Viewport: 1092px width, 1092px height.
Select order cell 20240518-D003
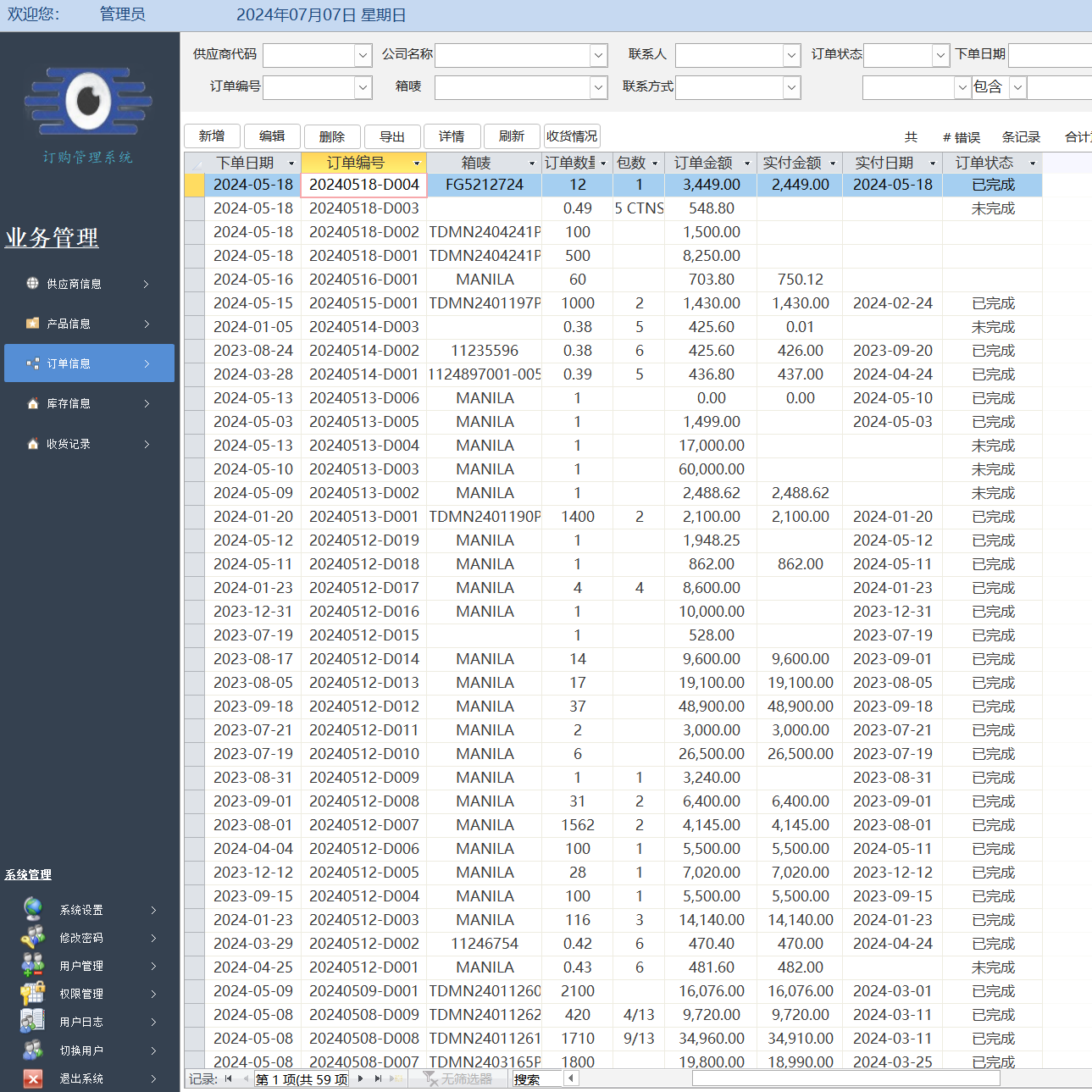click(363, 208)
